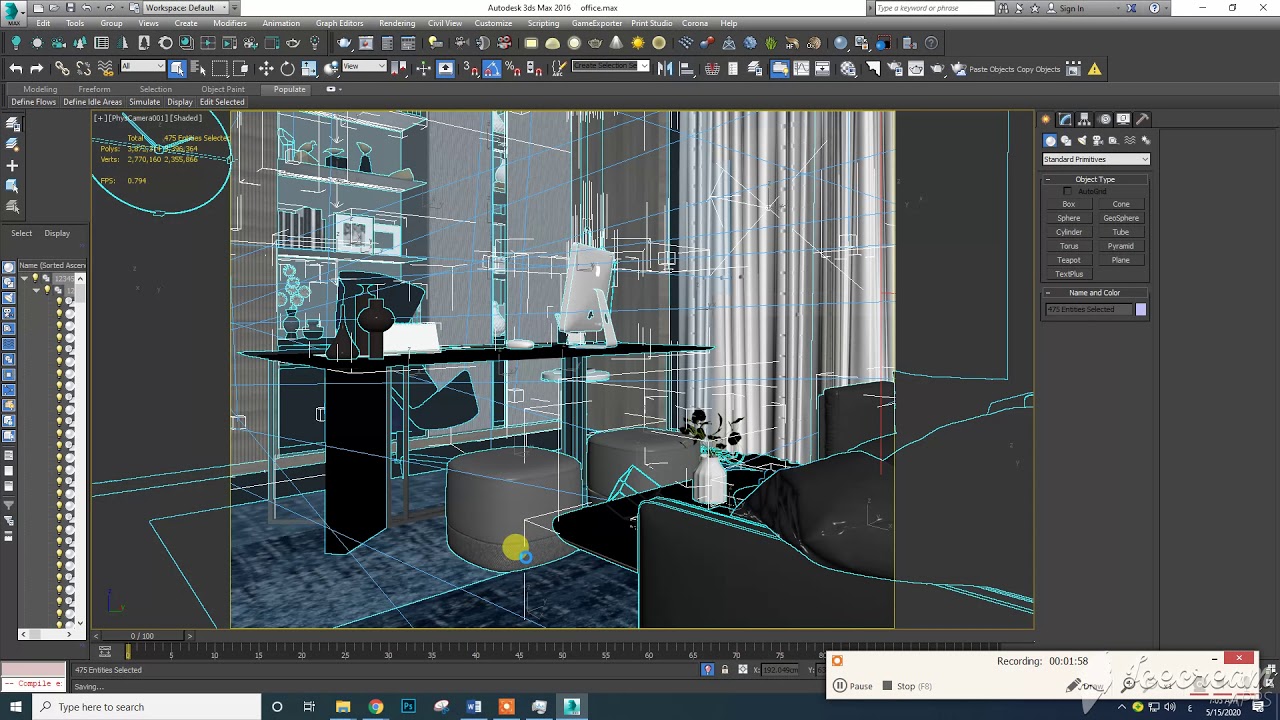The width and height of the screenshot is (1280, 720).
Task: Switch to the Populate ribbon tab
Action: (x=290, y=89)
